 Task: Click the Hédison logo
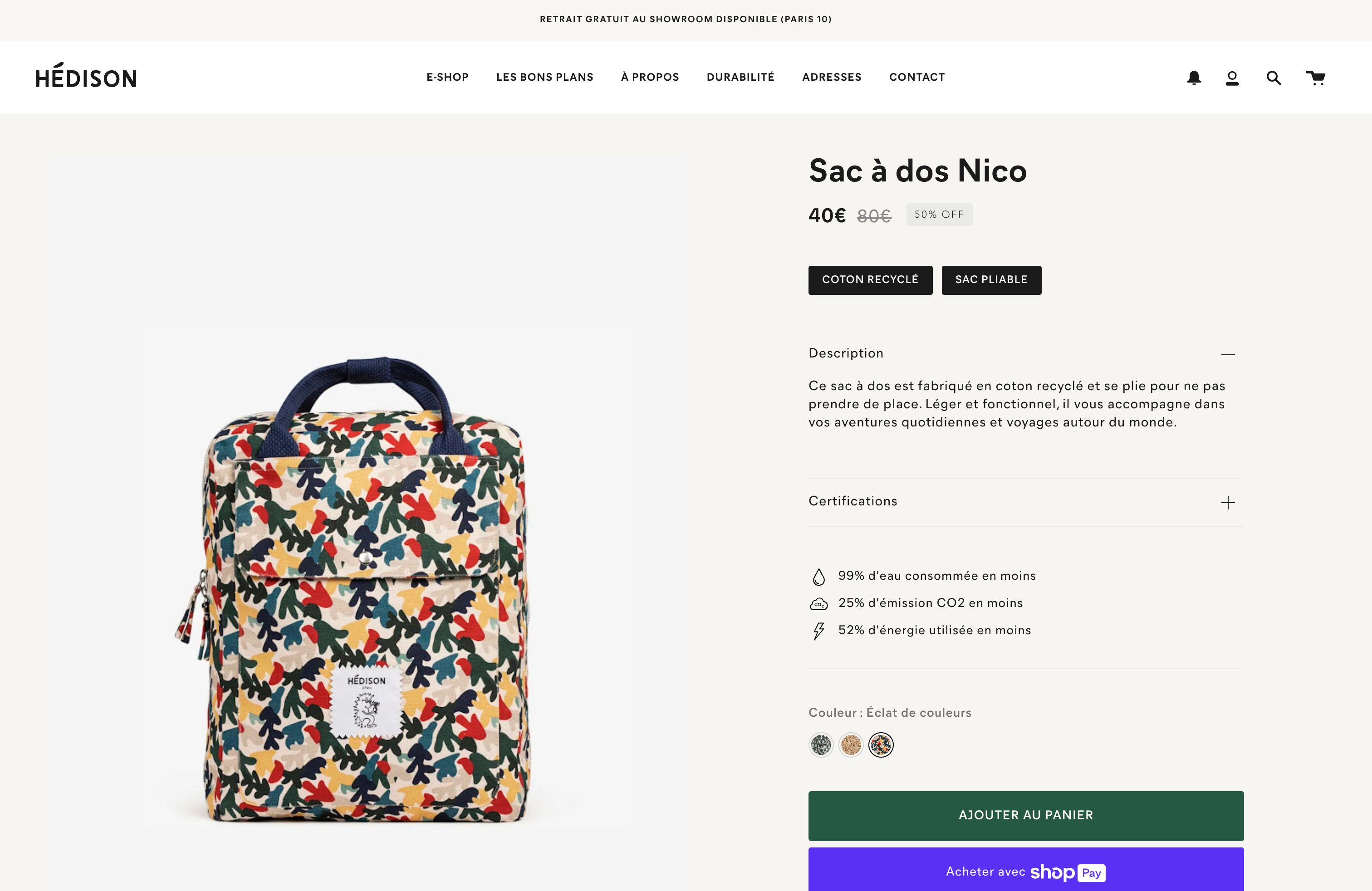(x=86, y=76)
